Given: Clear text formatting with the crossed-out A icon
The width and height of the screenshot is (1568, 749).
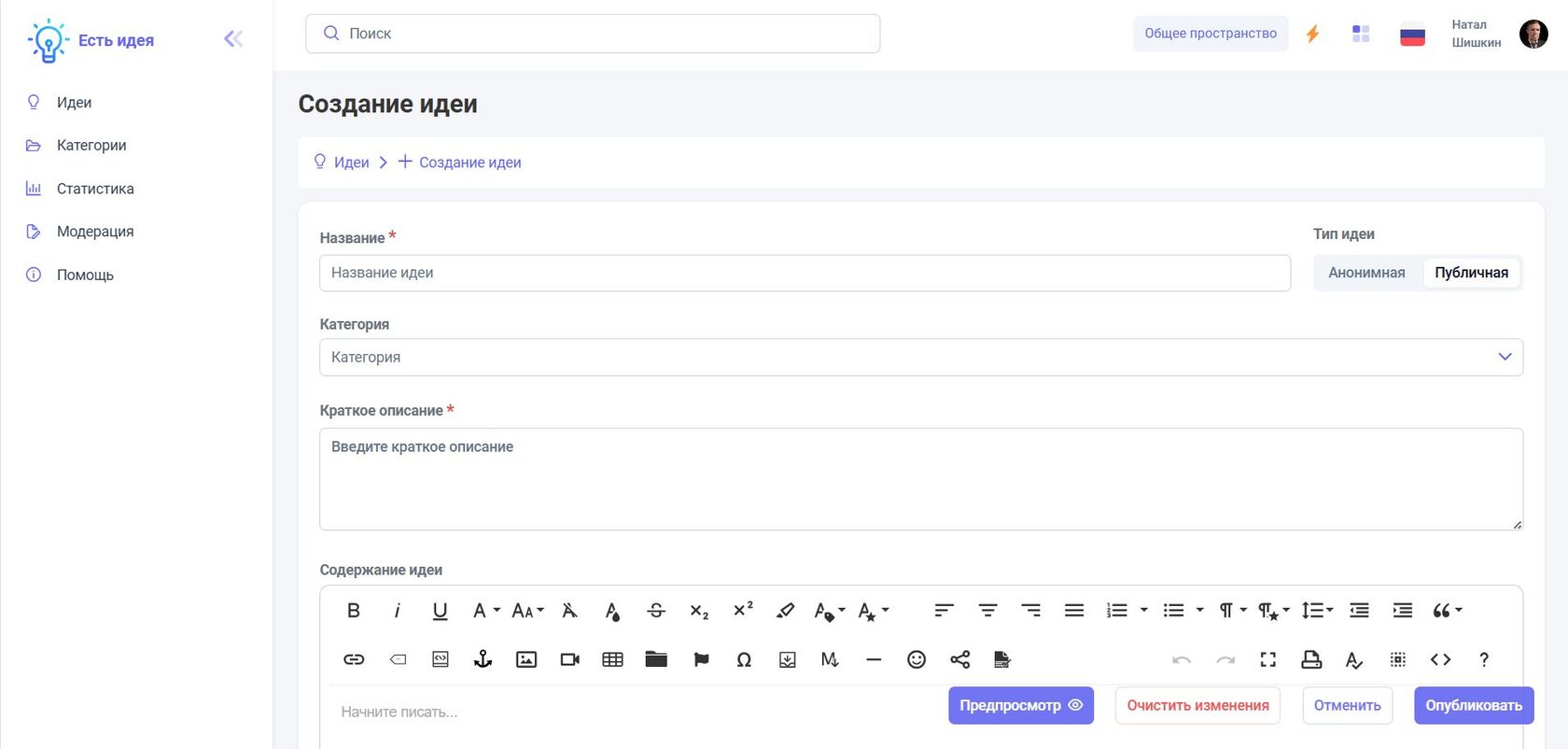Looking at the screenshot, I should pos(569,611).
